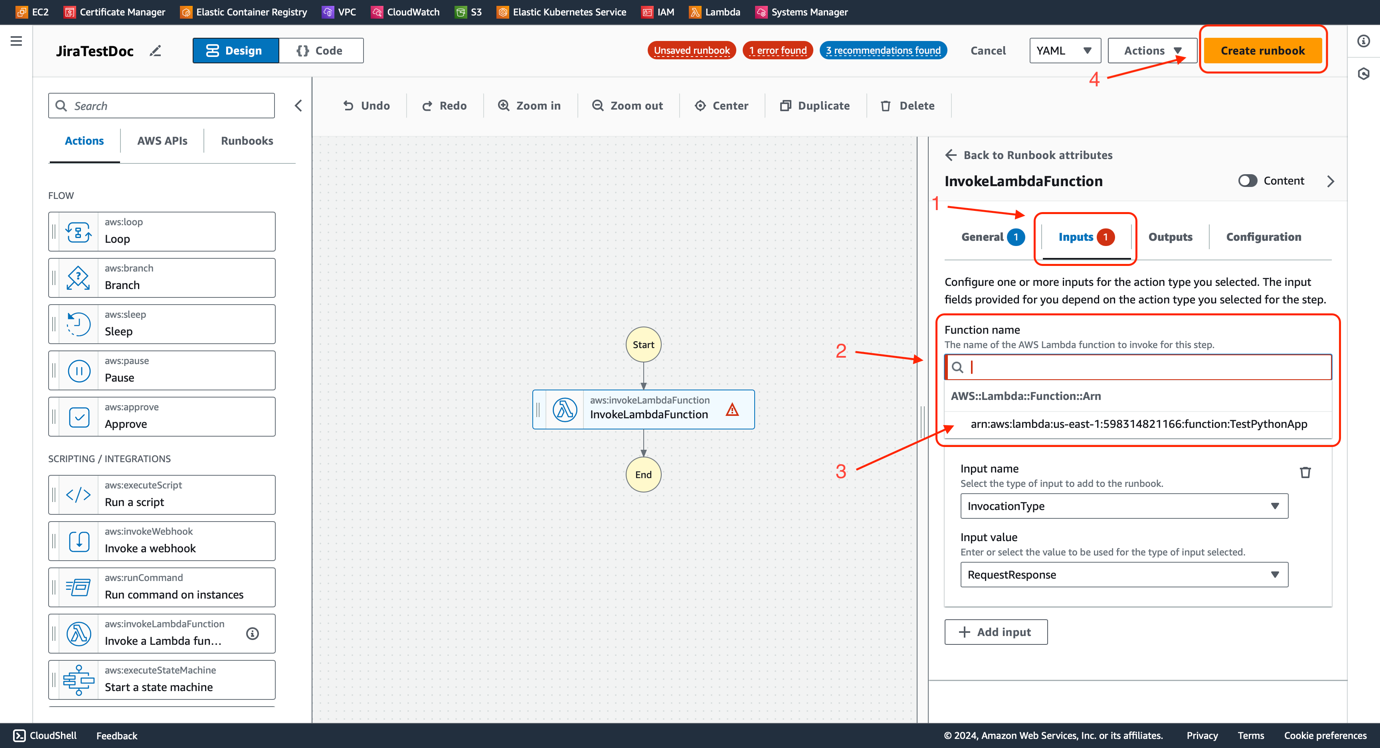Click the actions Search field
Image resolution: width=1380 pixels, height=748 pixels.
(161, 106)
